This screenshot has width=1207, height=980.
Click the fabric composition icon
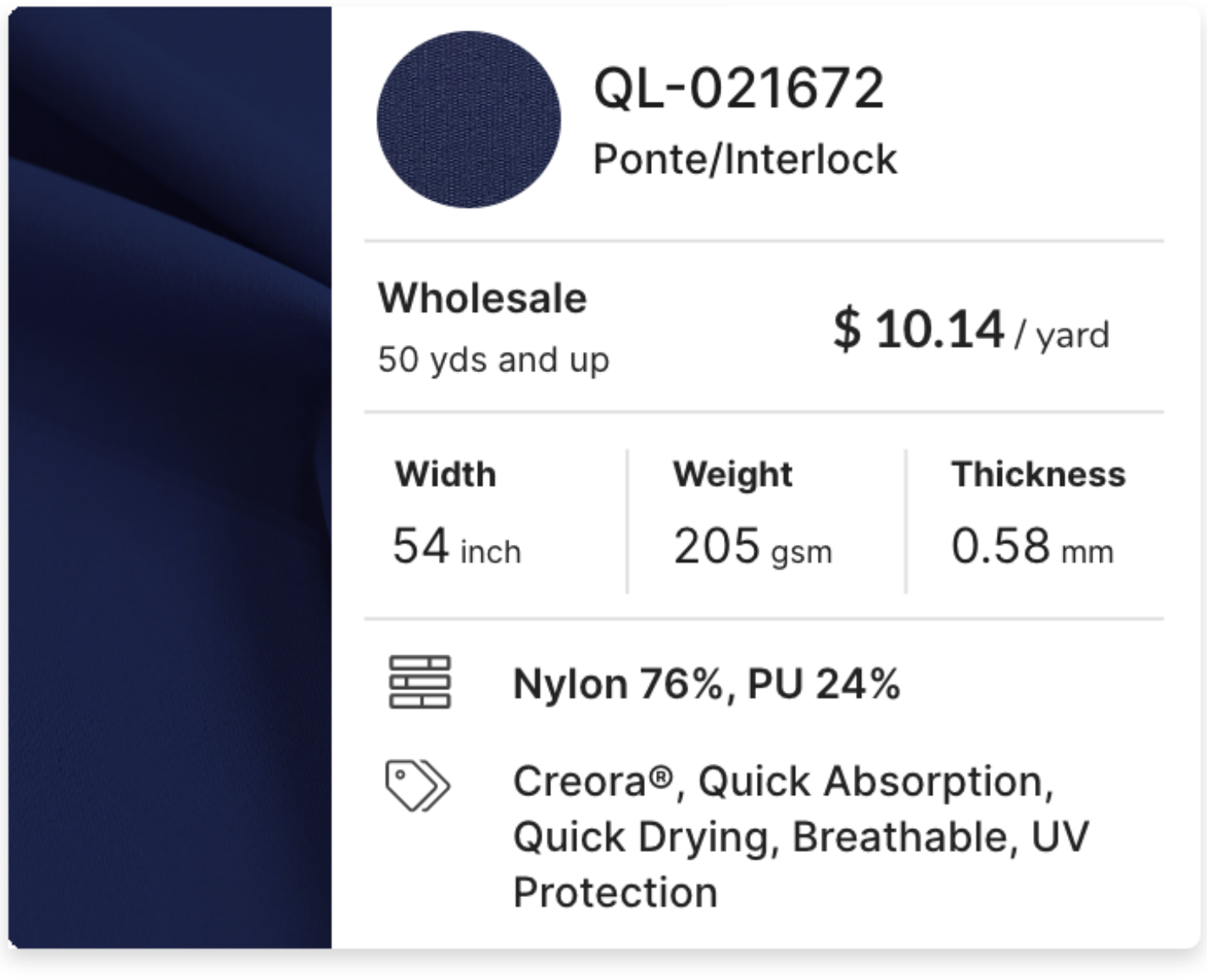coord(420,682)
